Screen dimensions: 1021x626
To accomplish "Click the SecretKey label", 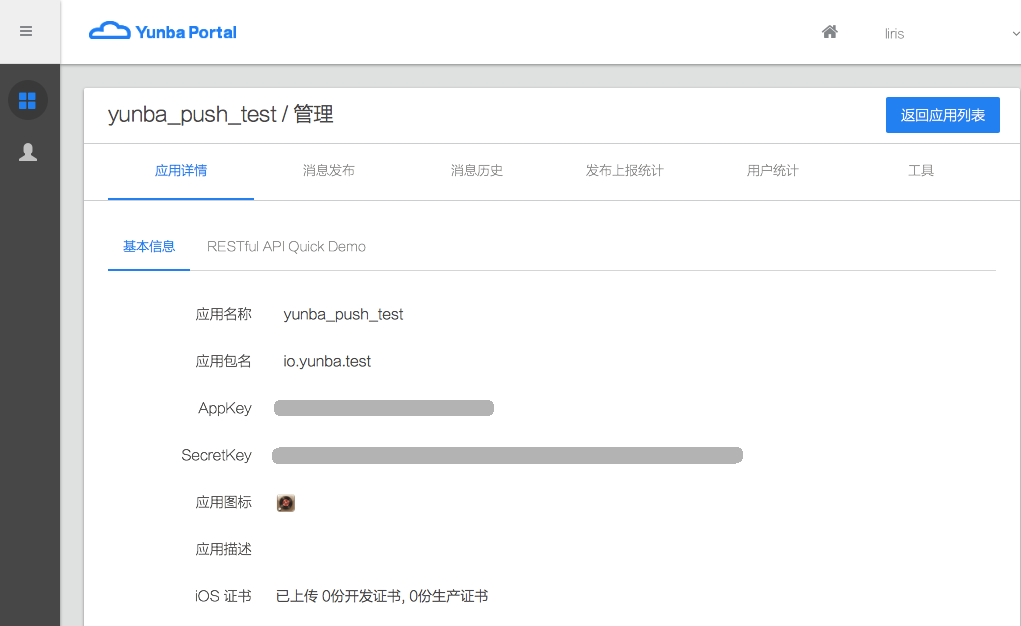I will click(216, 455).
